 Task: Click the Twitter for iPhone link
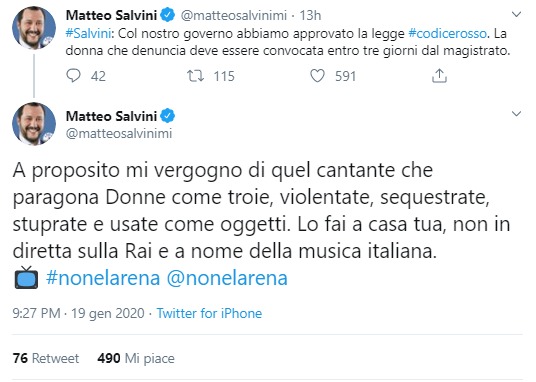pyautogui.click(x=209, y=313)
